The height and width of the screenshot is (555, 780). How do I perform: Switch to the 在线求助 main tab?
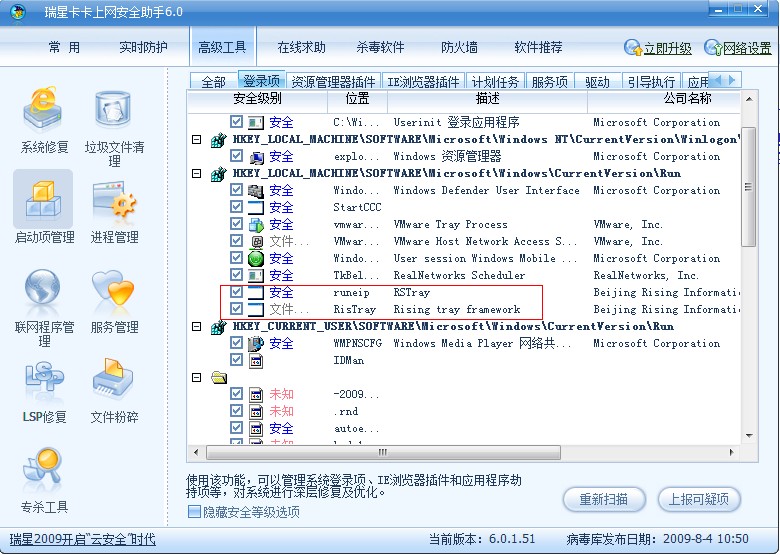(x=301, y=48)
